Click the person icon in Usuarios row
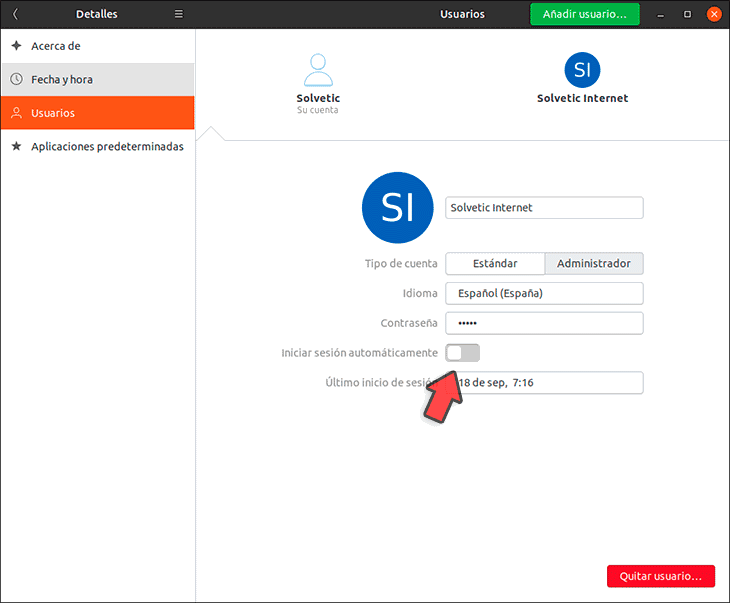 16,113
